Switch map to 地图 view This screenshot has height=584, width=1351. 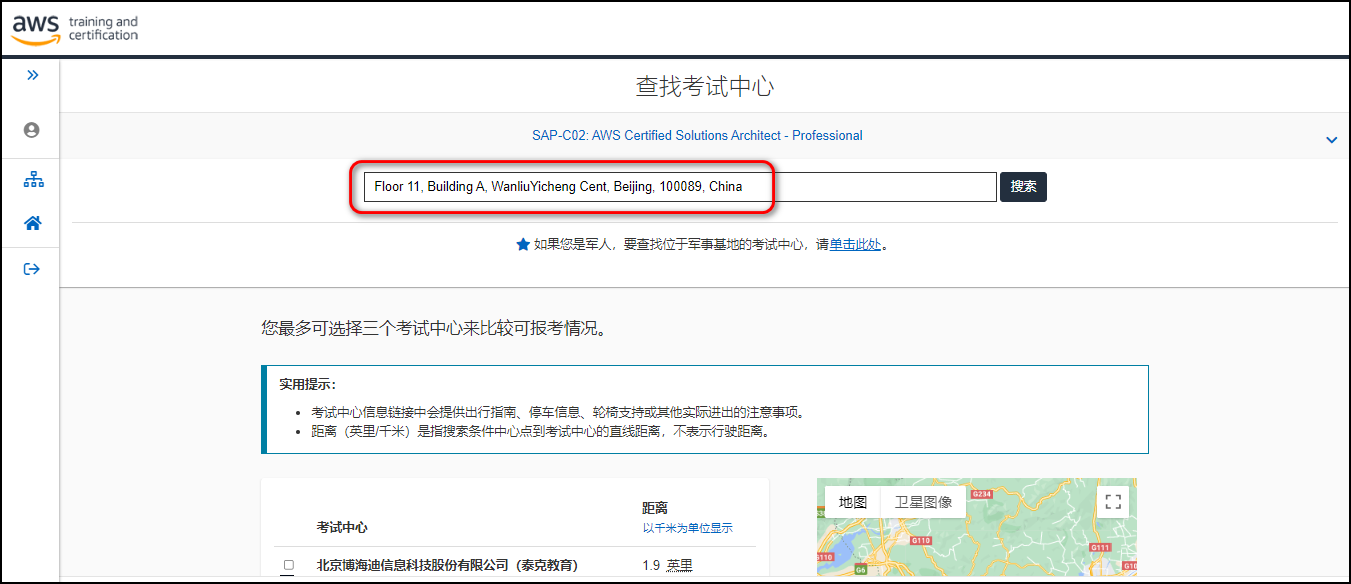coord(853,503)
